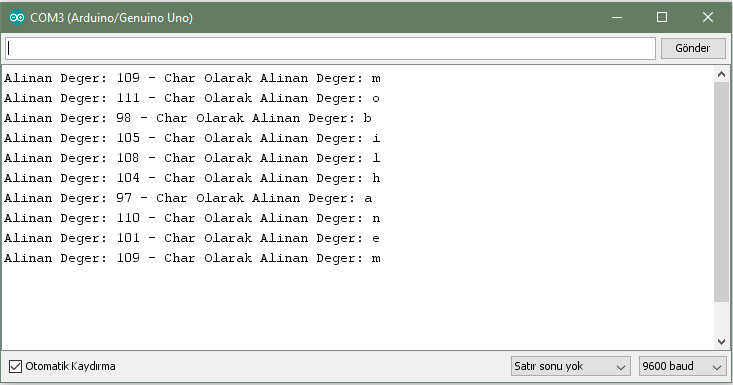This screenshot has height=385, width=733.
Task: Click output line with value 98 char b
Action: [188, 118]
